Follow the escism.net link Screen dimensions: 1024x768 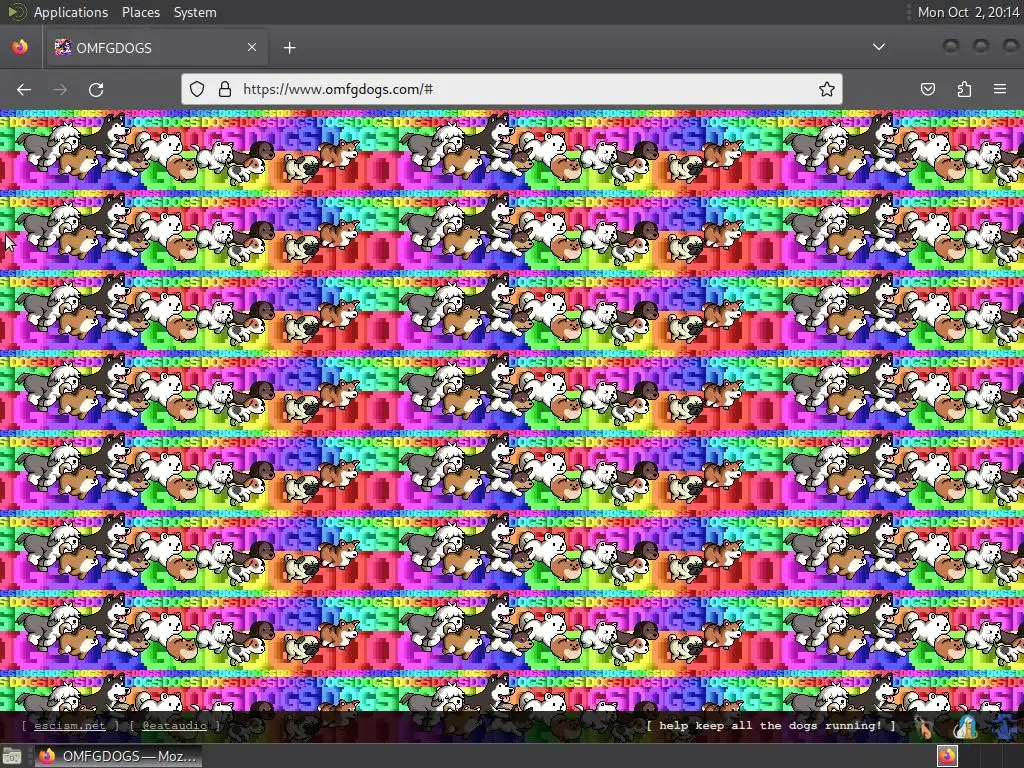(69, 726)
